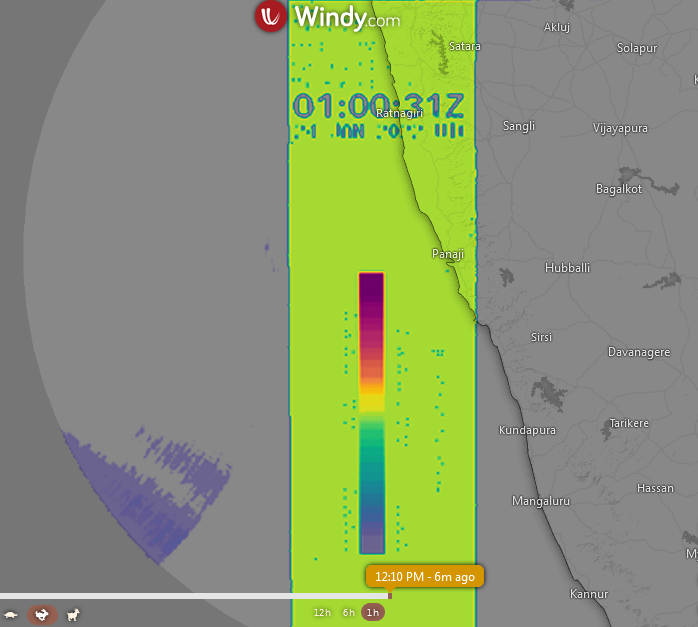Click the radar timeline progress bar

pos(194,596)
